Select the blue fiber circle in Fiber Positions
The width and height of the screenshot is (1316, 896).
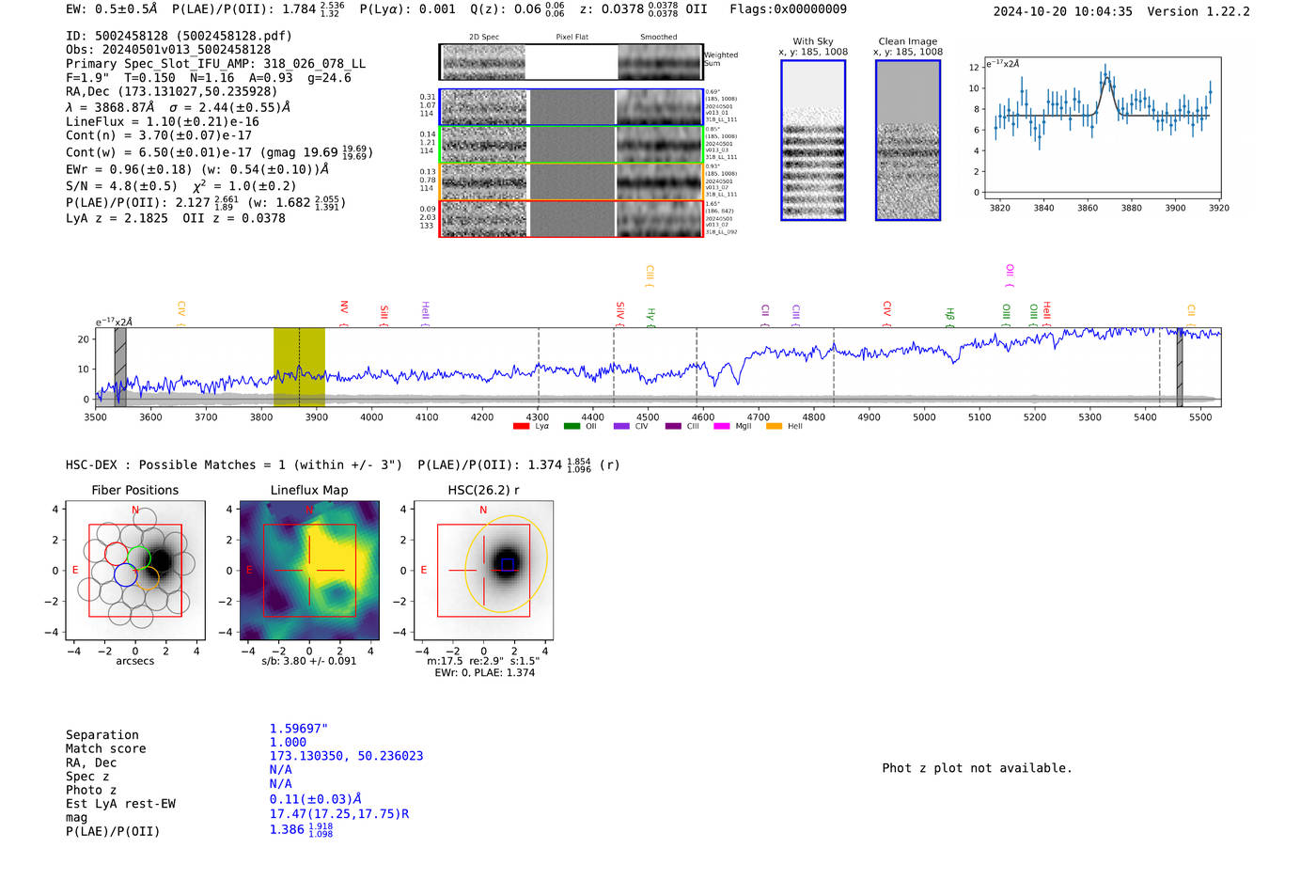tap(125, 574)
